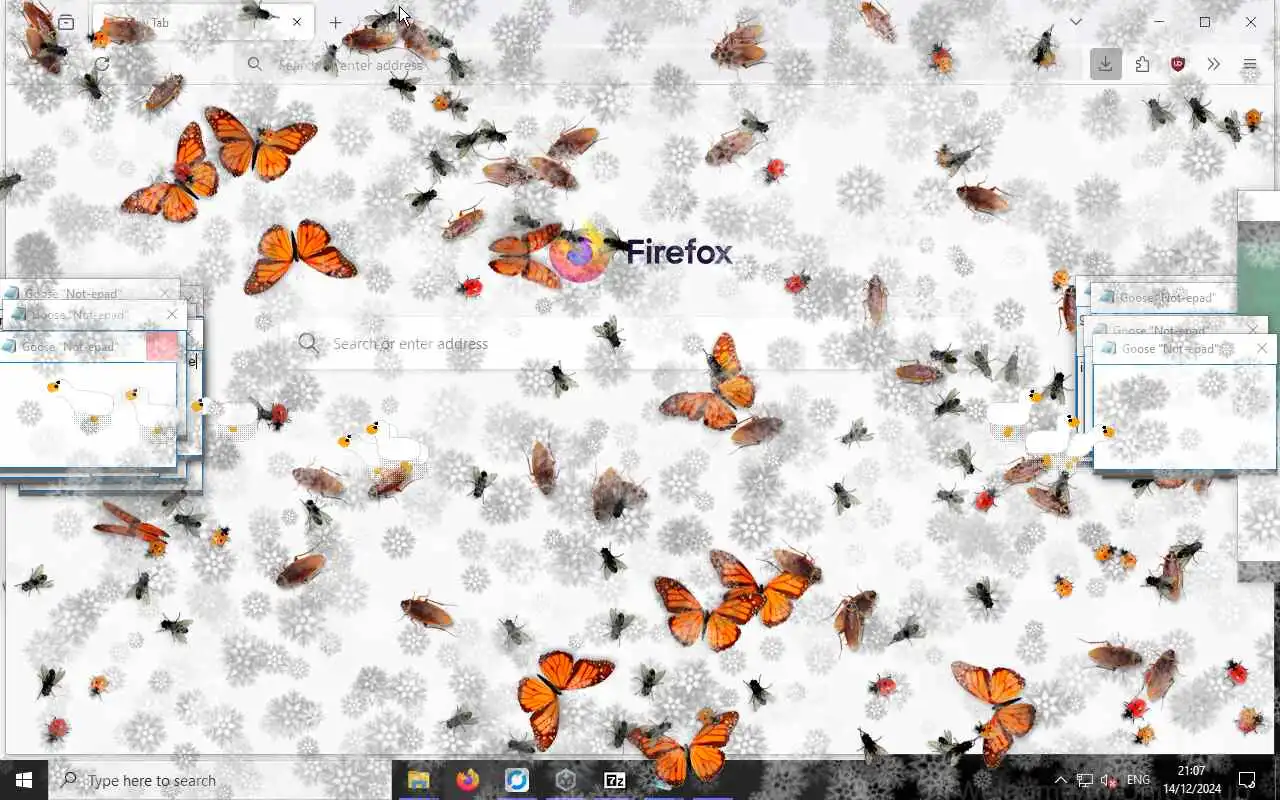
Task: Close the New Tab tab
Action: coord(297,22)
